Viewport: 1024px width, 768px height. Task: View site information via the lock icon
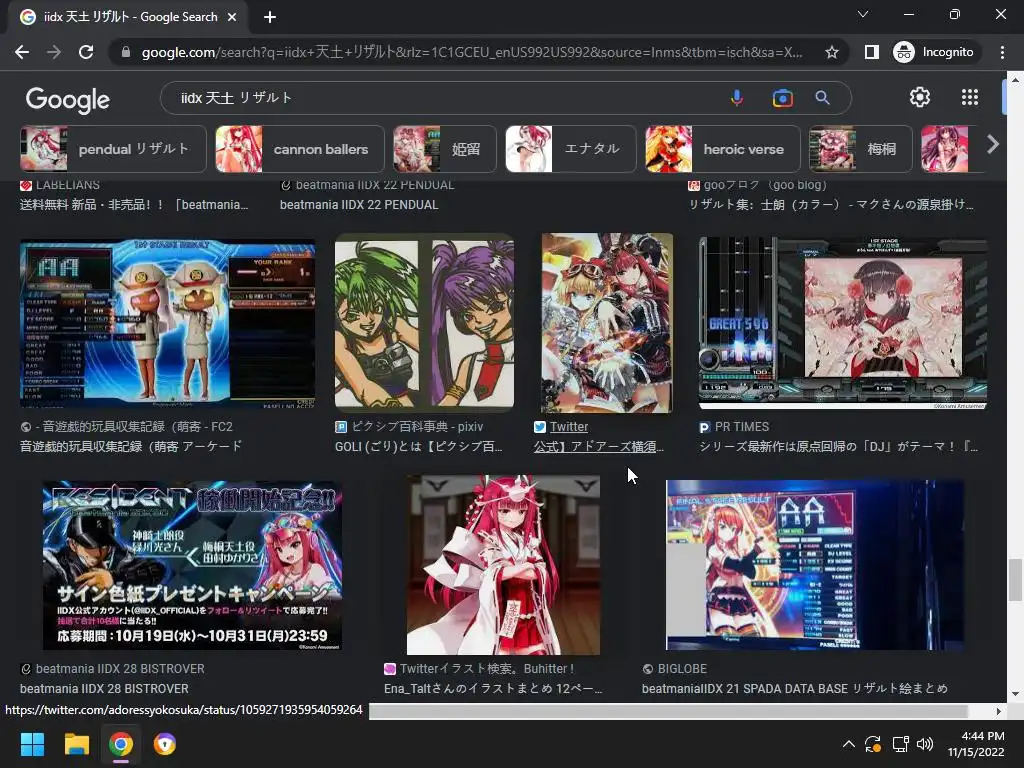pos(126,52)
